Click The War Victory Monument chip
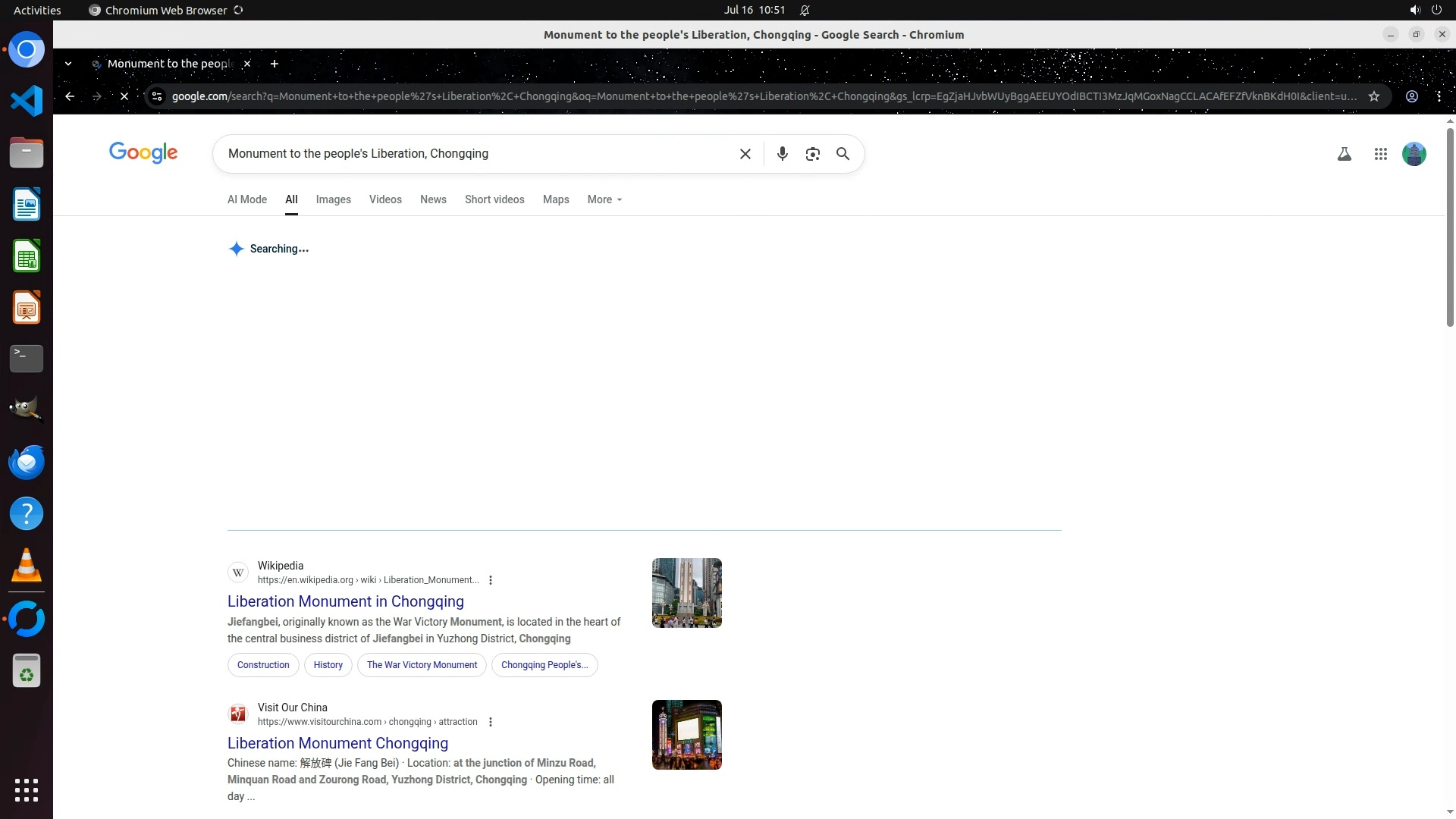The width and height of the screenshot is (1456, 819). click(422, 665)
